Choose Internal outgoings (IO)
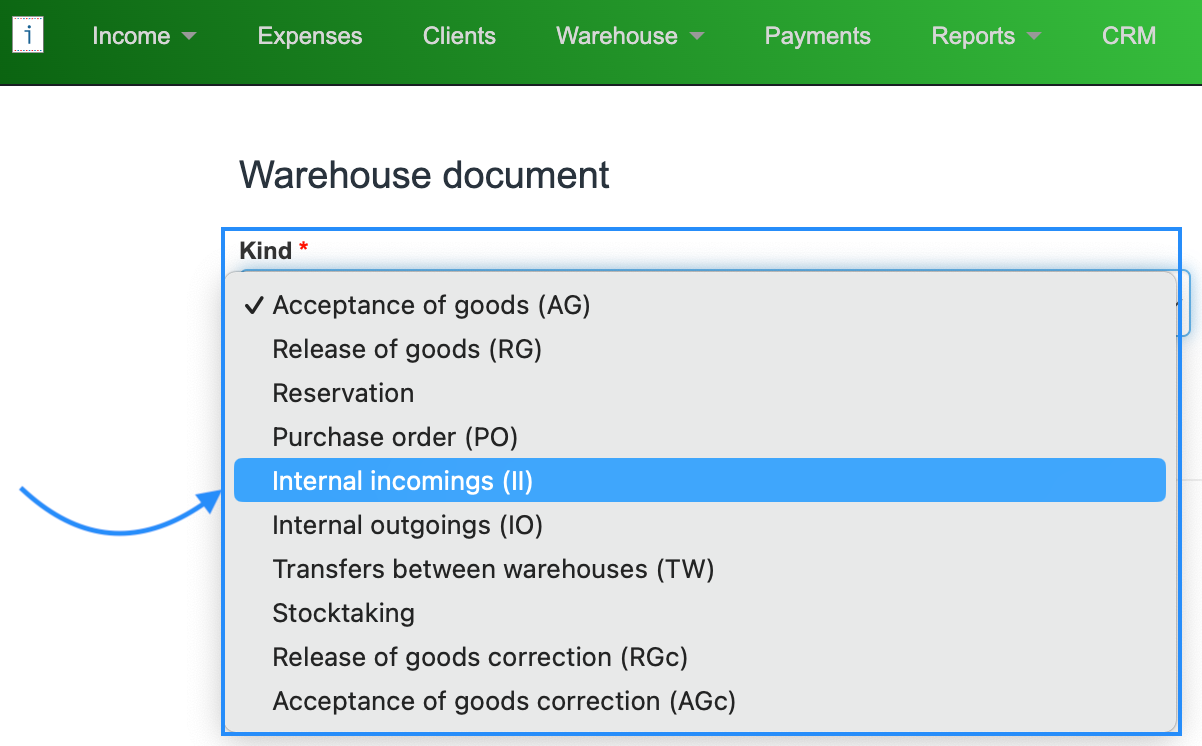 pyautogui.click(x=407, y=525)
